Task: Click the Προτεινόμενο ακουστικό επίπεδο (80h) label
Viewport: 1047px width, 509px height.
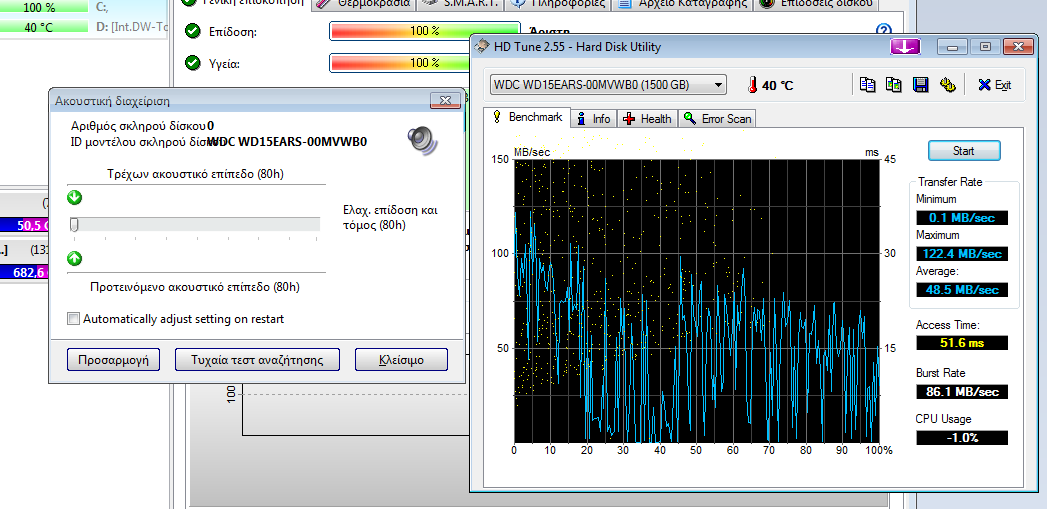Action: [x=195, y=287]
